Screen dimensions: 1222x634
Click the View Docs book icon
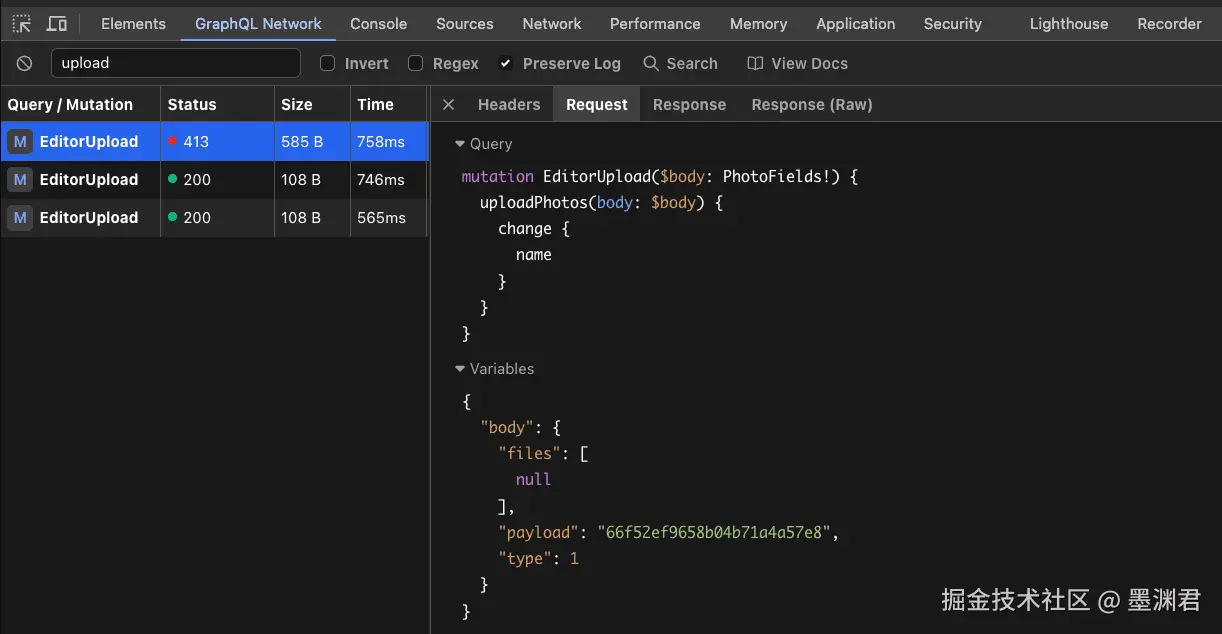pos(755,63)
